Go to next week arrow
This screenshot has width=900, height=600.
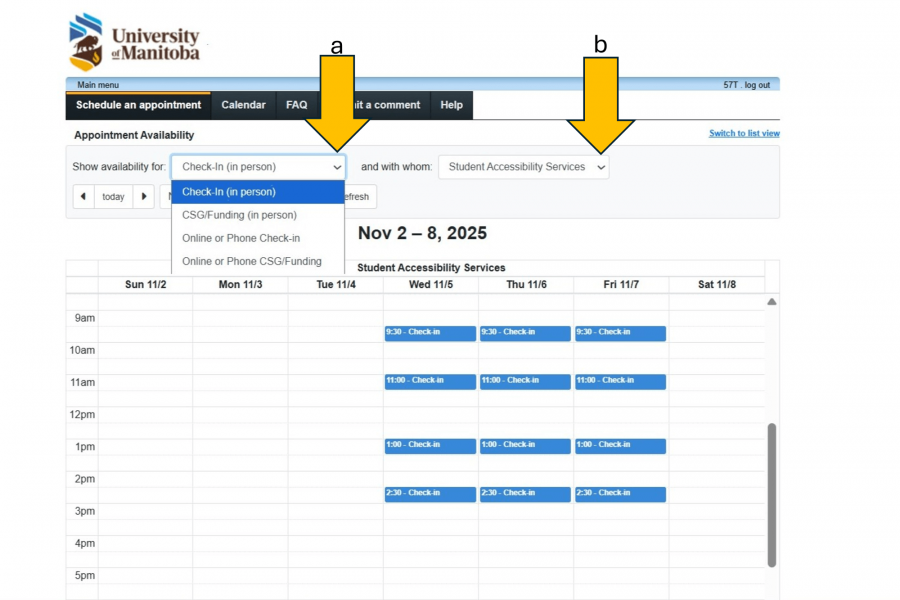[x=145, y=197]
